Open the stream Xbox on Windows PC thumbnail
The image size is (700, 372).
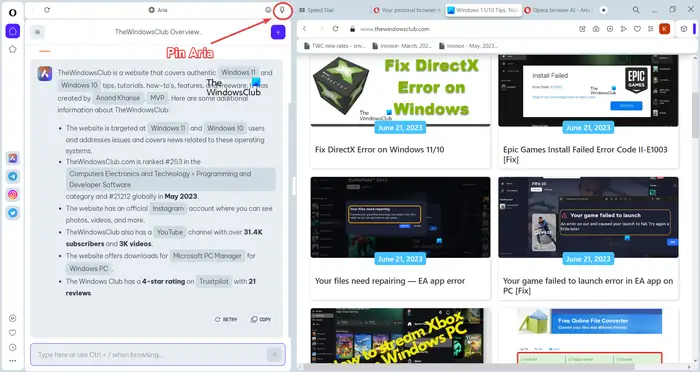pos(400,336)
